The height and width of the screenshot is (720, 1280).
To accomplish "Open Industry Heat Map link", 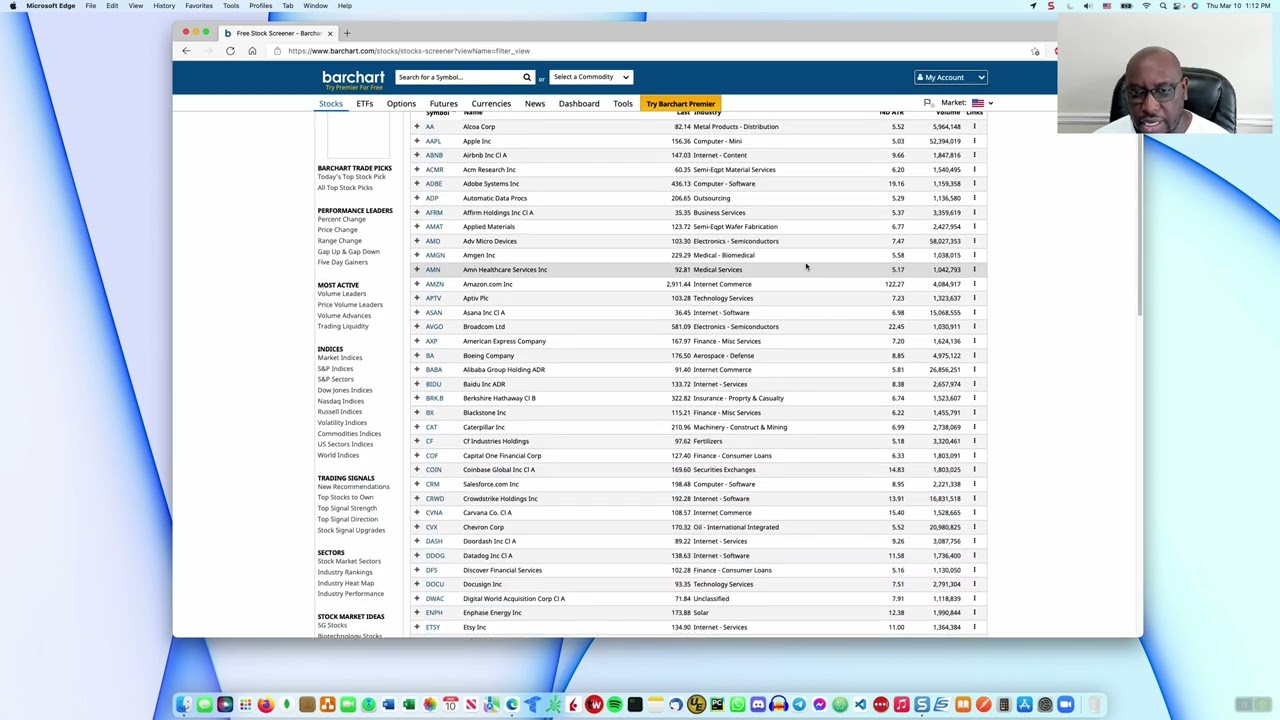I will (x=345, y=583).
